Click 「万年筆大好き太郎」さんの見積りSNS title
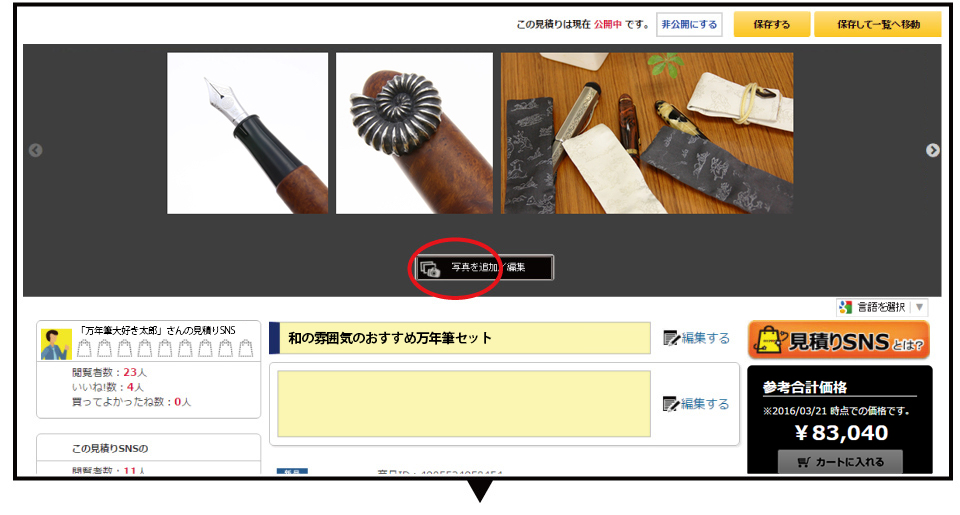Image resolution: width=960 pixels, height=515 pixels. point(157,330)
